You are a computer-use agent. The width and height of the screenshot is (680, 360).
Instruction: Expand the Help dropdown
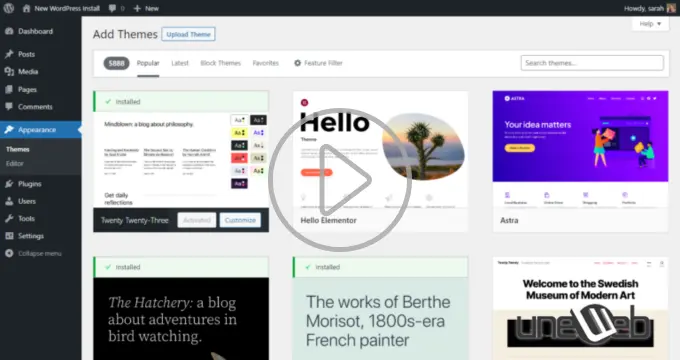point(650,24)
